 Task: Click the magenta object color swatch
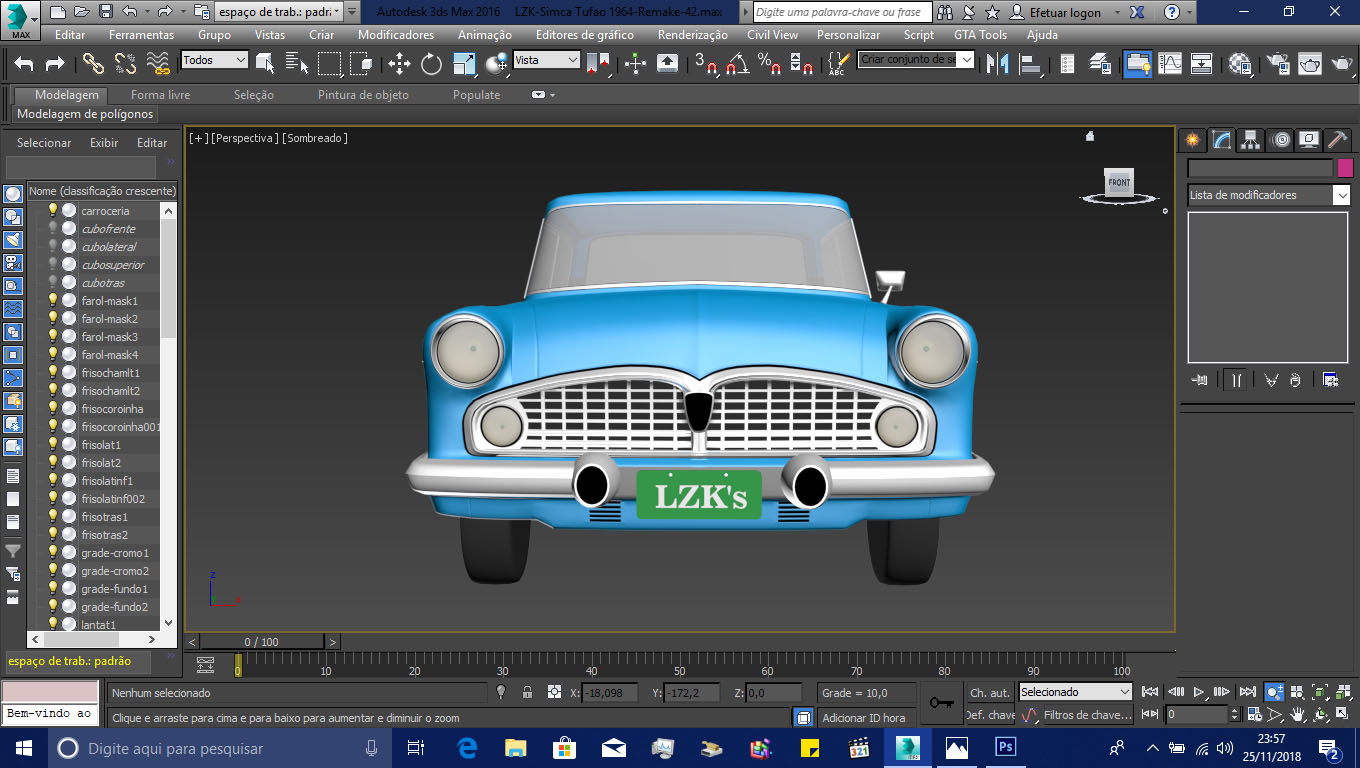[x=1345, y=168]
